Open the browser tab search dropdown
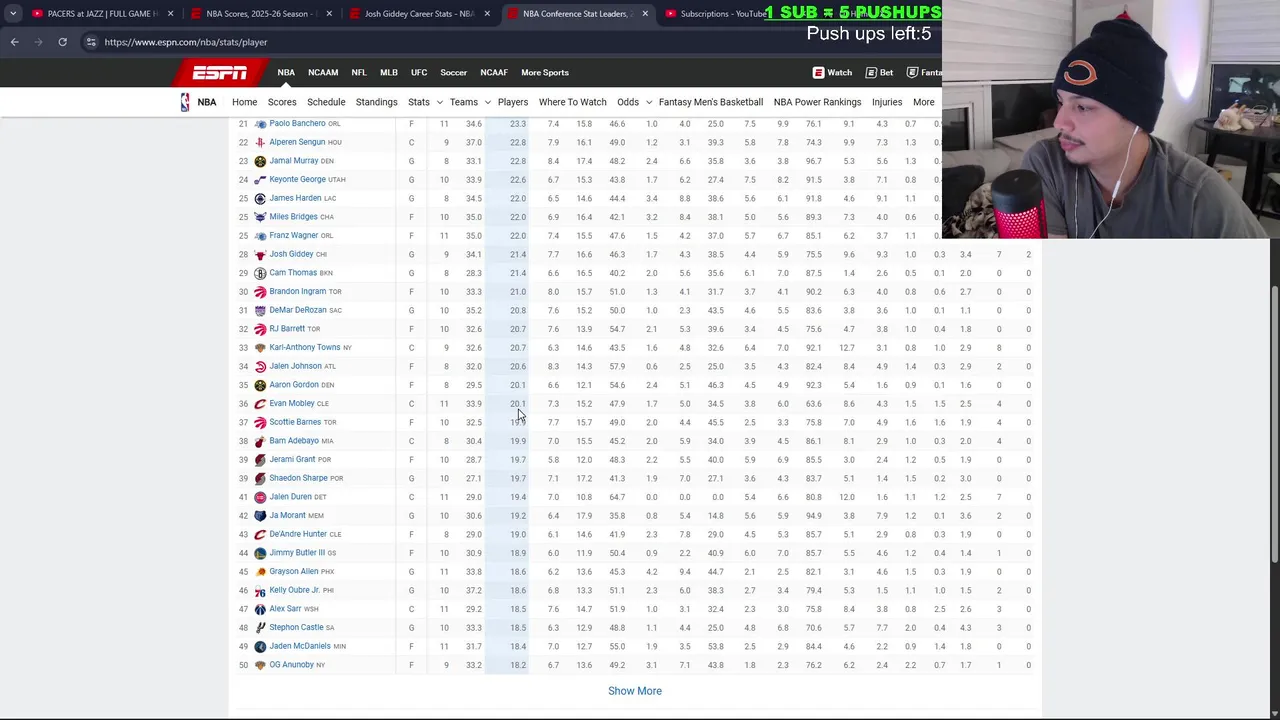1280x720 pixels. (x=13, y=14)
